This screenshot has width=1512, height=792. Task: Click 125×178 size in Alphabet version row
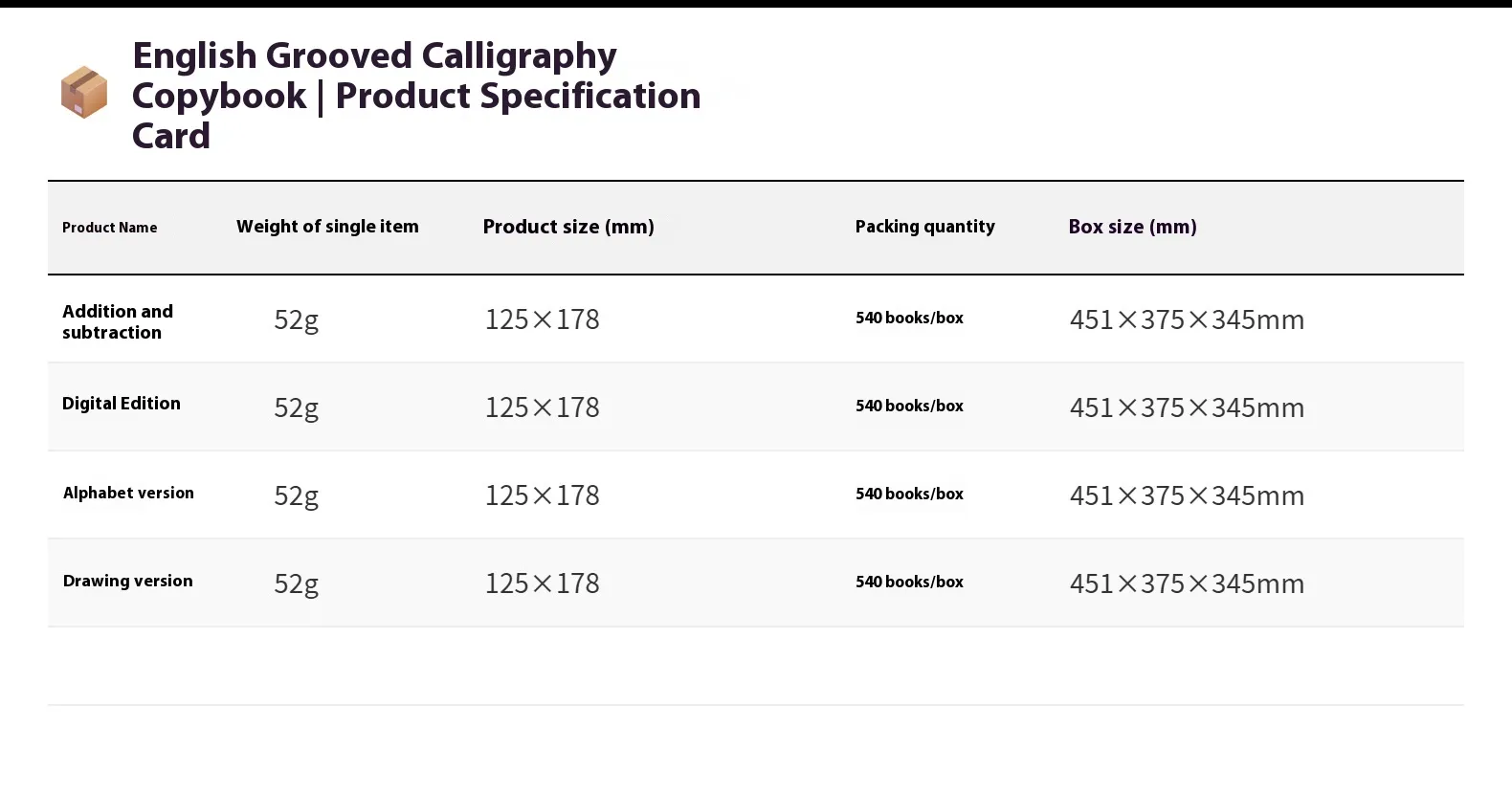(542, 495)
